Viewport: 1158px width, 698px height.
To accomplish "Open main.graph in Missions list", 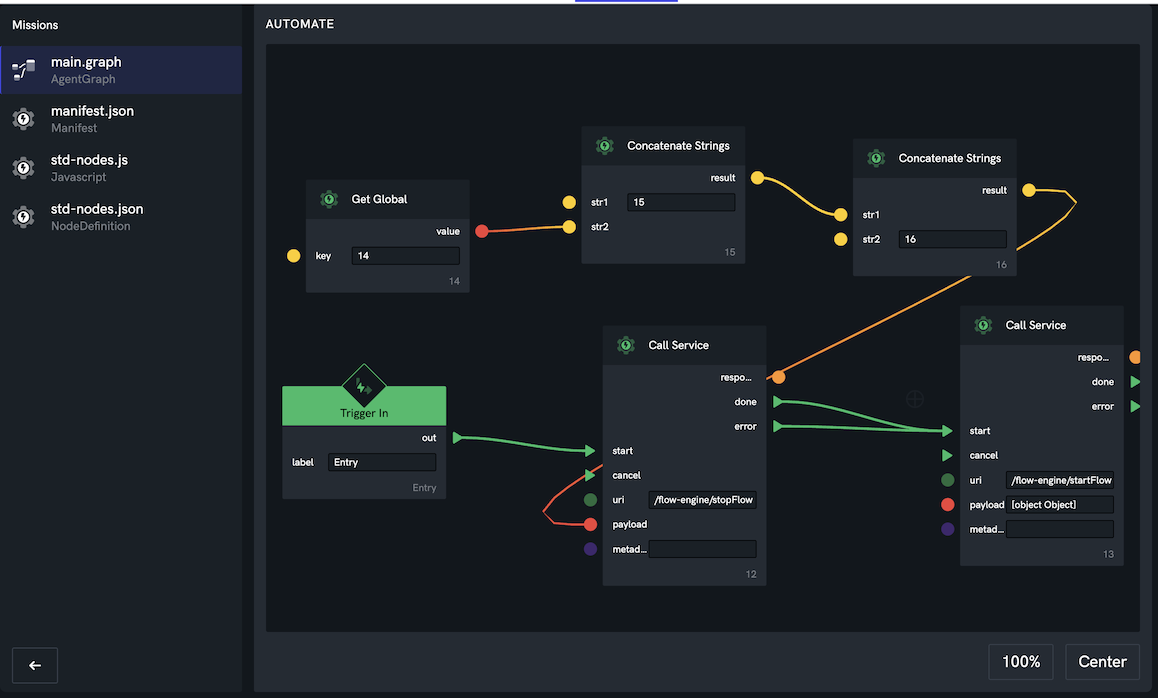I will (x=121, y=70).
